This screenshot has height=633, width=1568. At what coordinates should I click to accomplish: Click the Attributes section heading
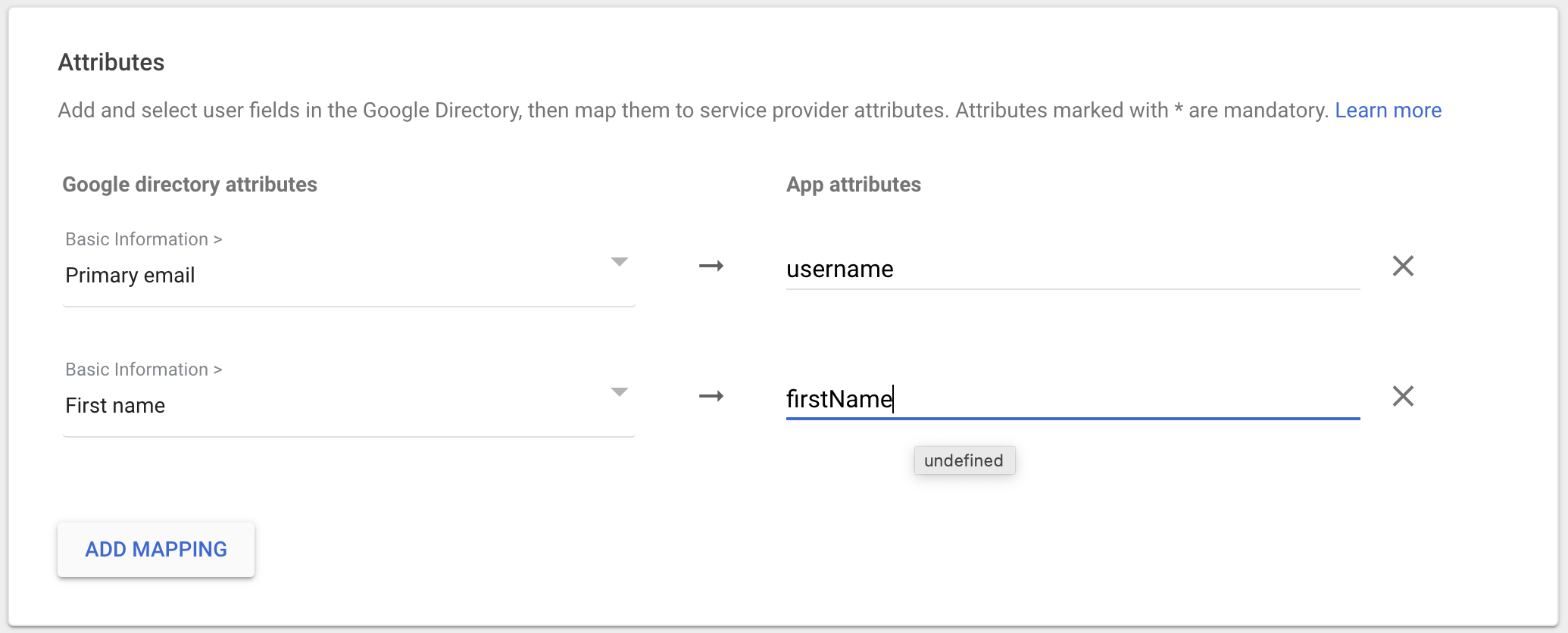coord(111,62)
